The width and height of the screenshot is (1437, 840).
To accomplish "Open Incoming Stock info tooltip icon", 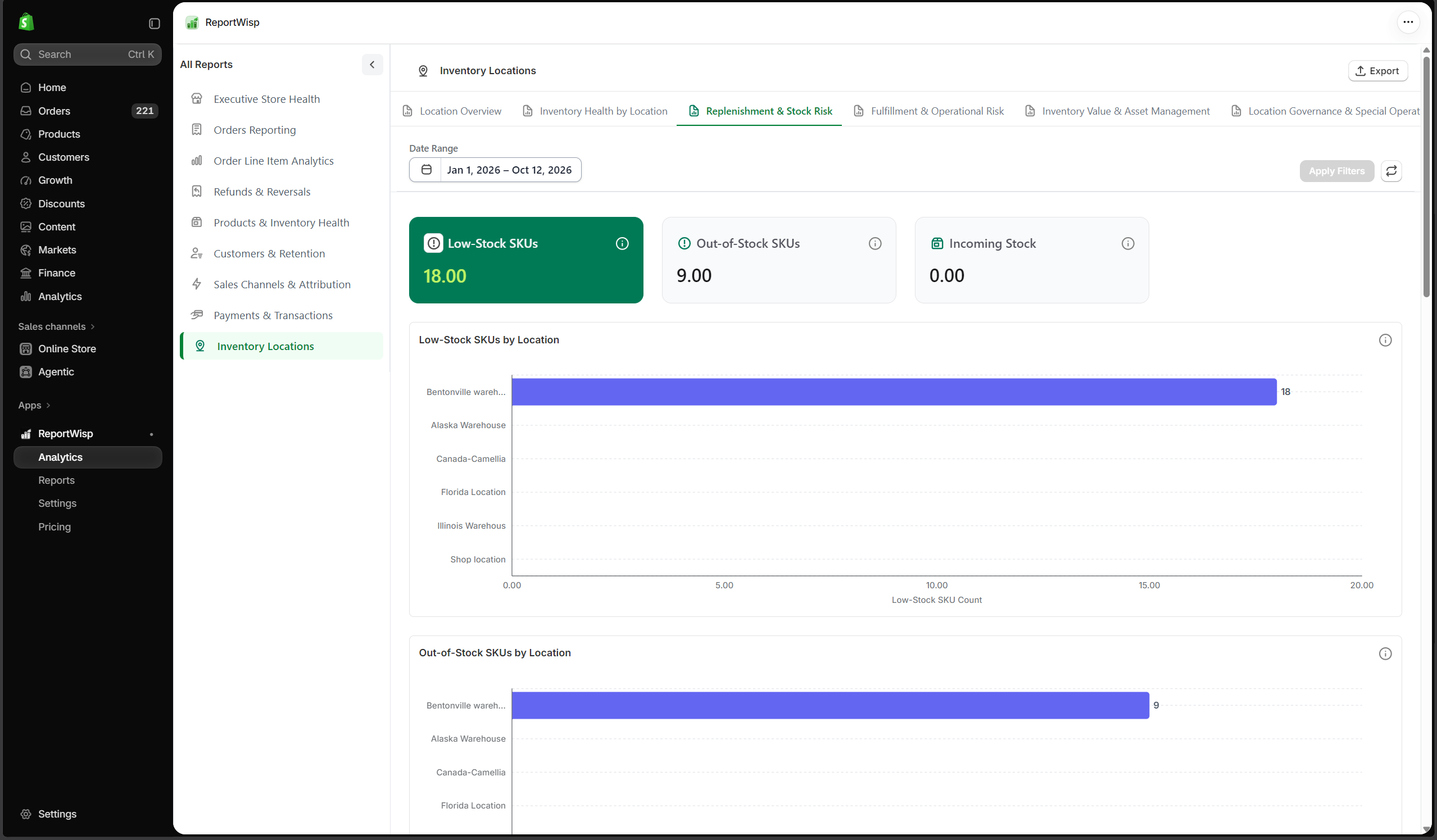I will [x=1127, y=243].
